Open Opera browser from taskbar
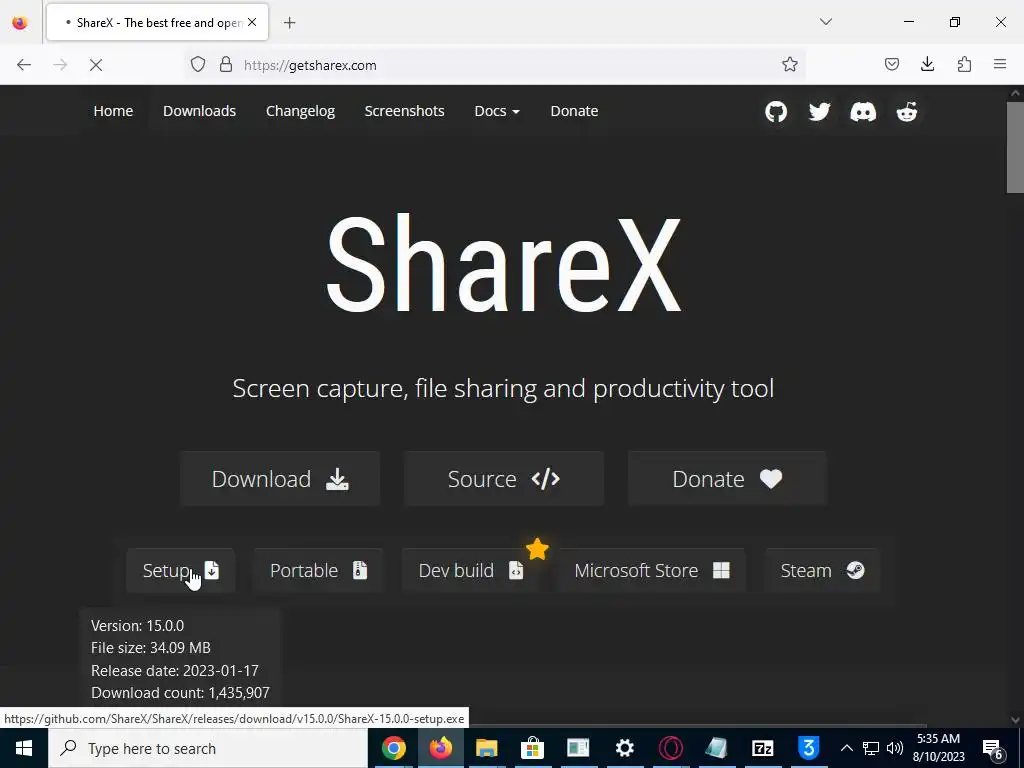This screenshot has width=1024, height=768. (671, 748)
